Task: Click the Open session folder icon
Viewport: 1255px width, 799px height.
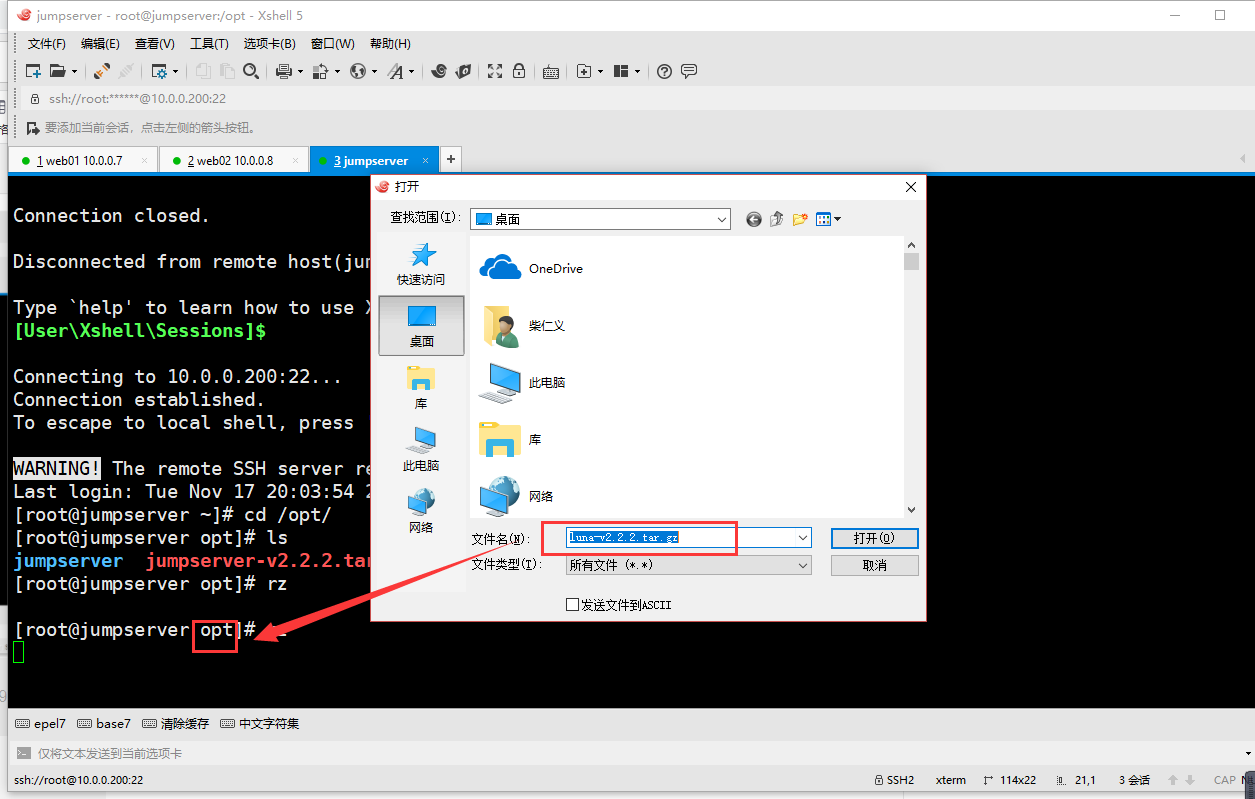Action: (x=57, y=71)
